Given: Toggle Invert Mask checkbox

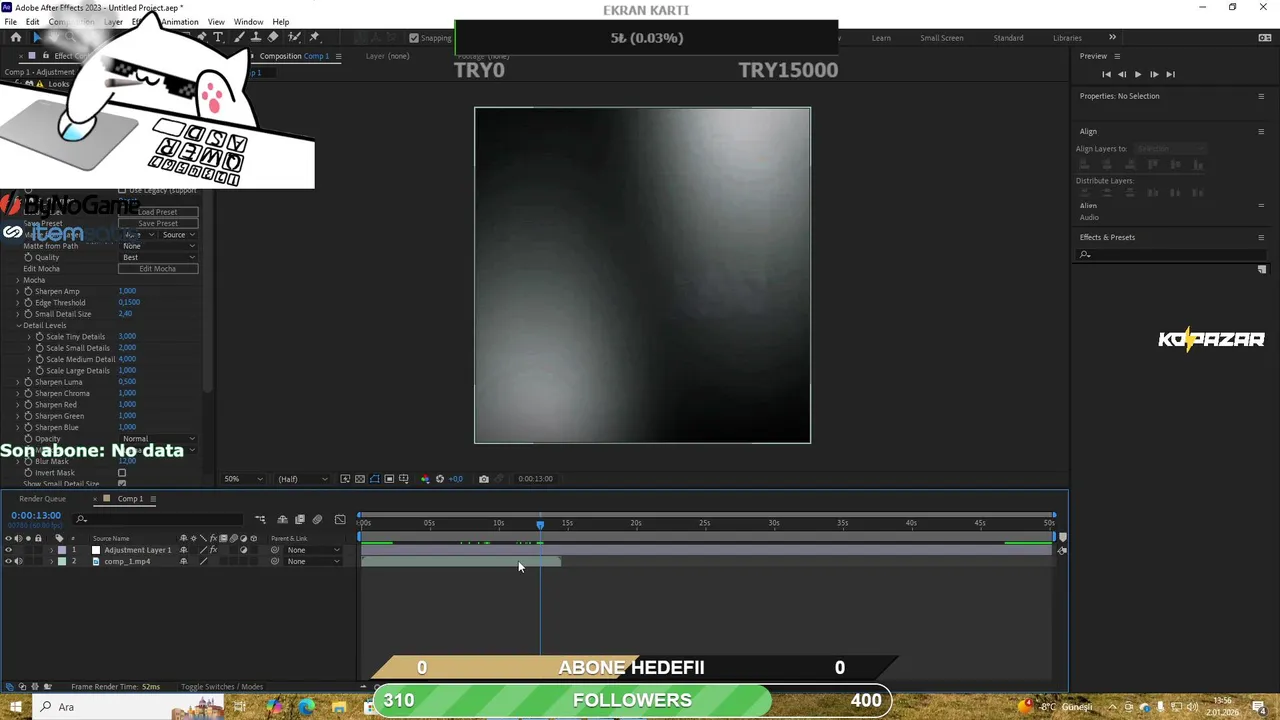Looking at the screenshot, I should coord(122,473).
